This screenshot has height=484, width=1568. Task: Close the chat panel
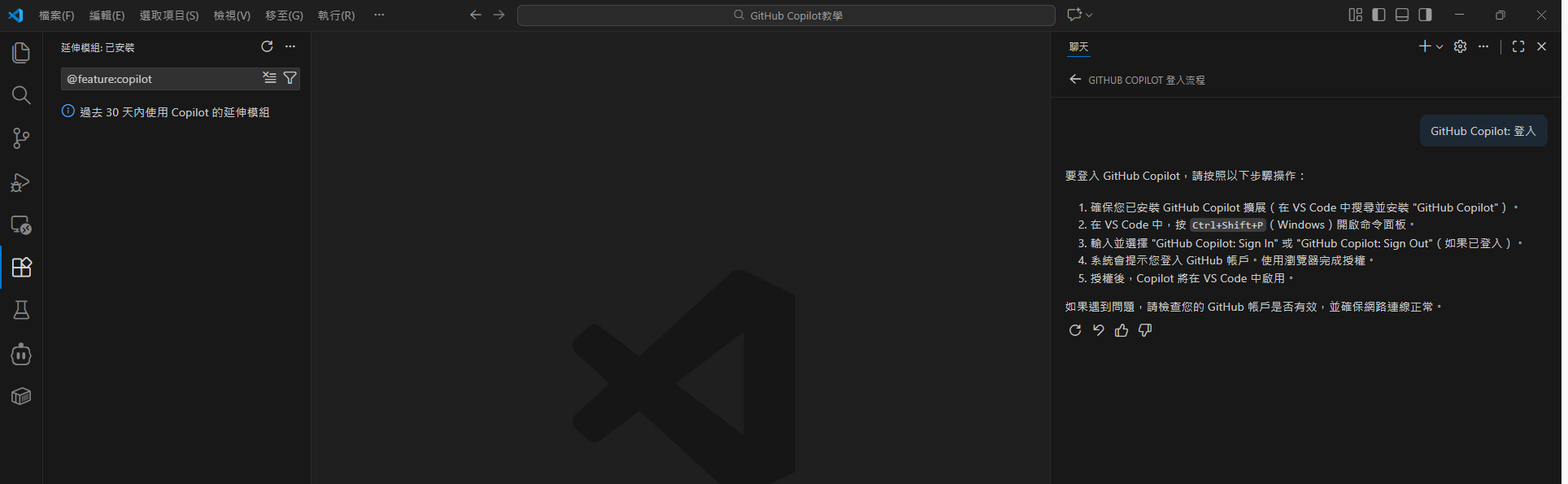[x=1541, y=46]
